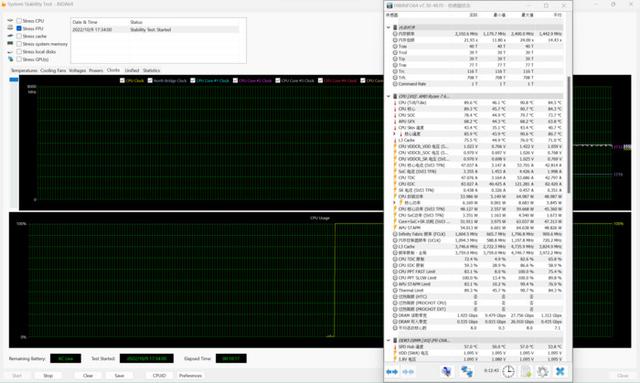Viewport: 640px width, 383px height.
Task: Click the grayed collapse arrows icon in HWiNFO
Action: coord(408,372)
